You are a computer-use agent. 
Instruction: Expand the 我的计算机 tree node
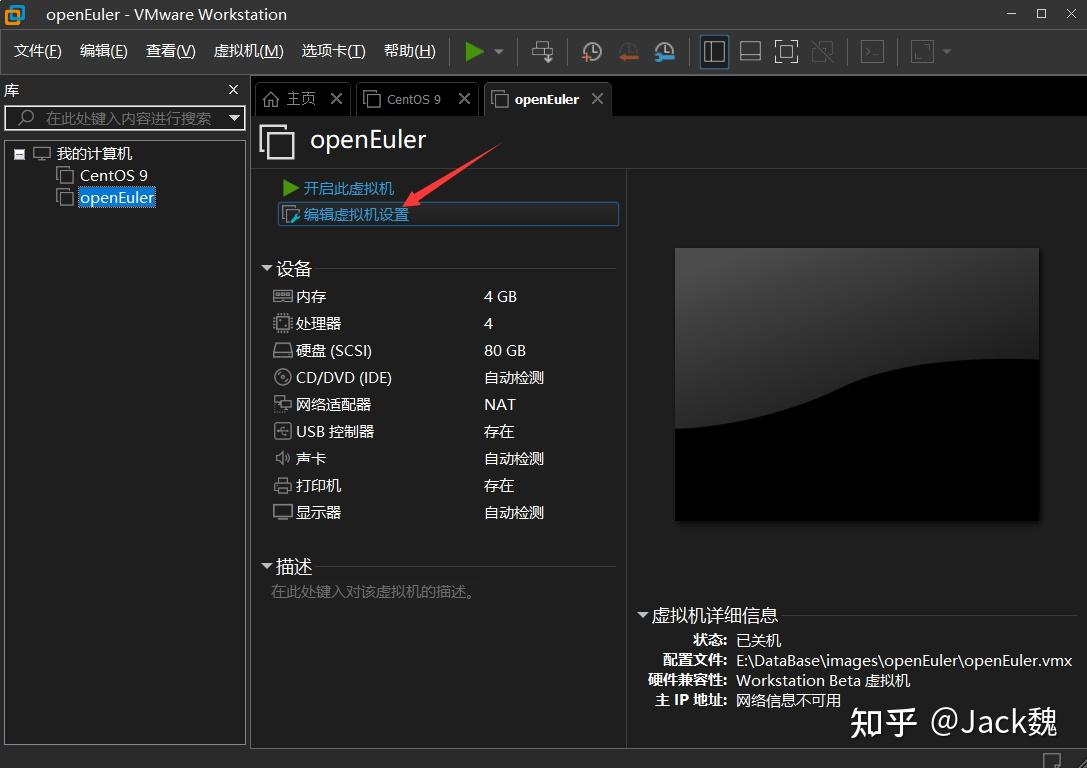tap(20, 153)
